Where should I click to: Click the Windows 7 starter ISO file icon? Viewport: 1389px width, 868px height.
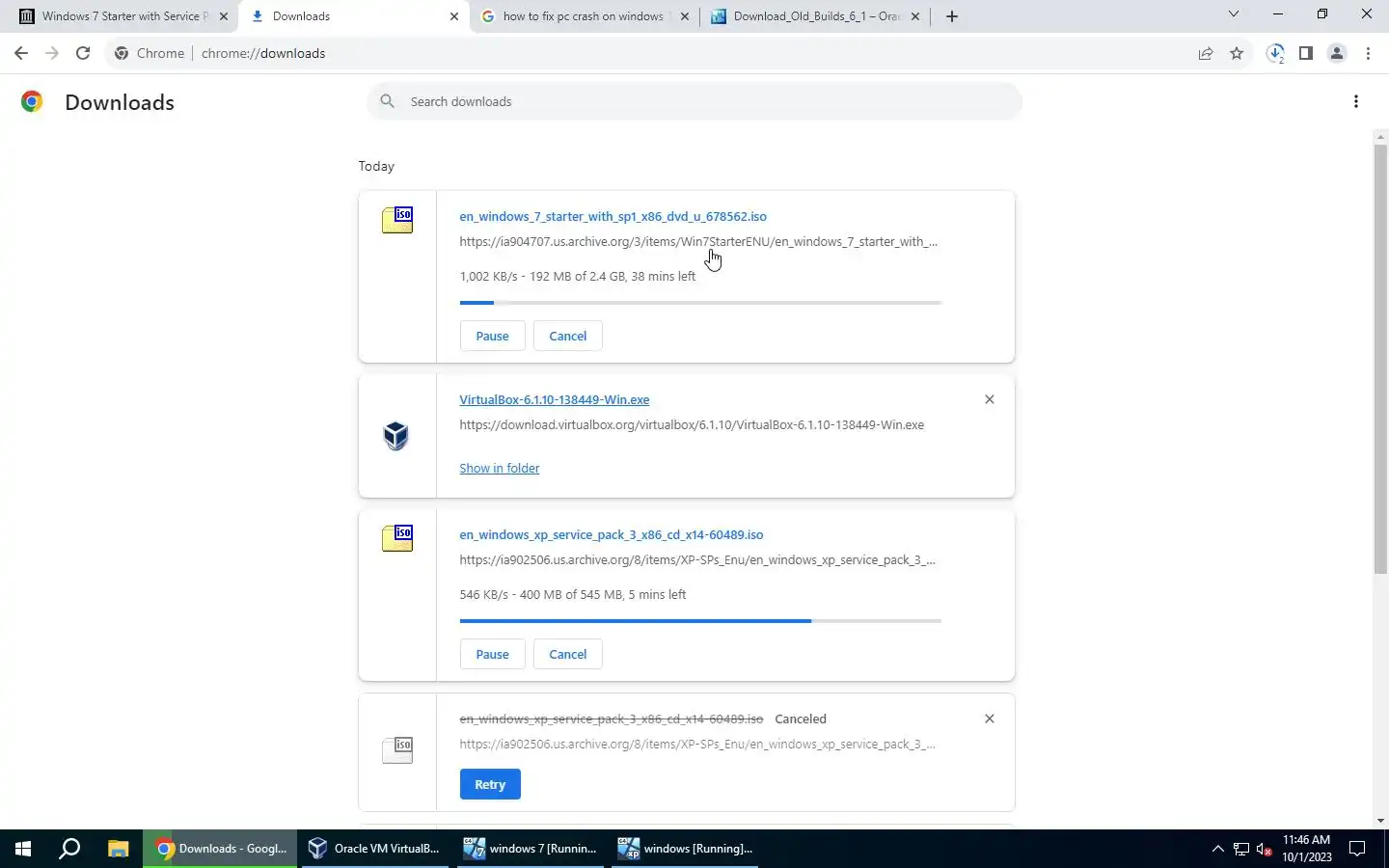pos(397,220)
